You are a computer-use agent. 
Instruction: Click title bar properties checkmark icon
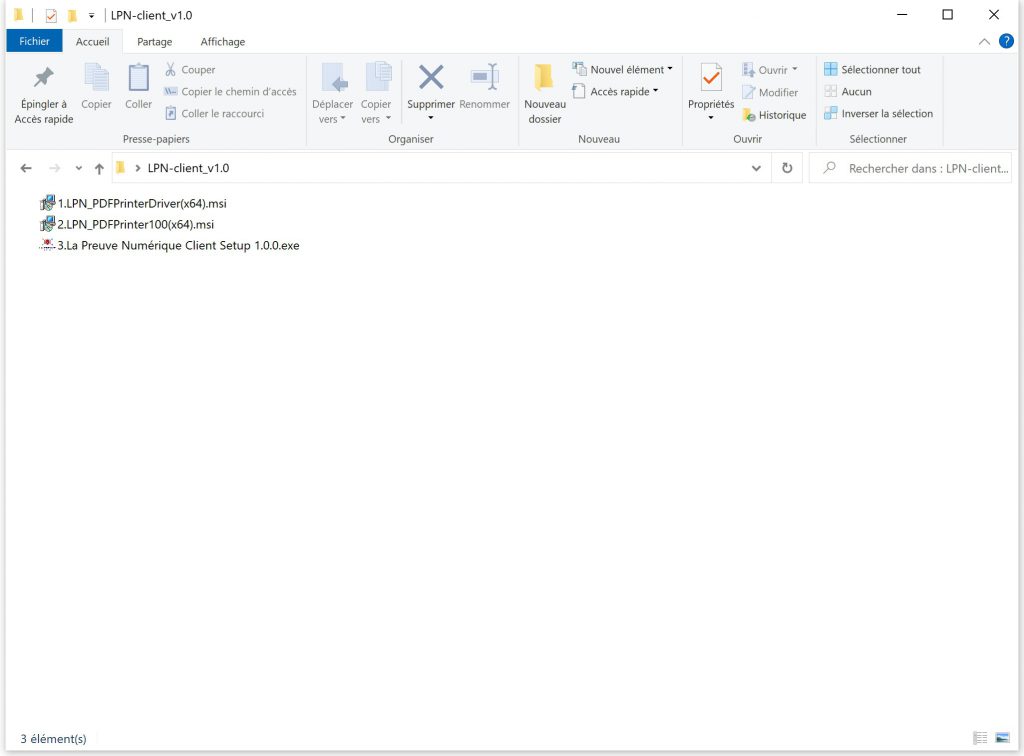[x=51, y=15]
